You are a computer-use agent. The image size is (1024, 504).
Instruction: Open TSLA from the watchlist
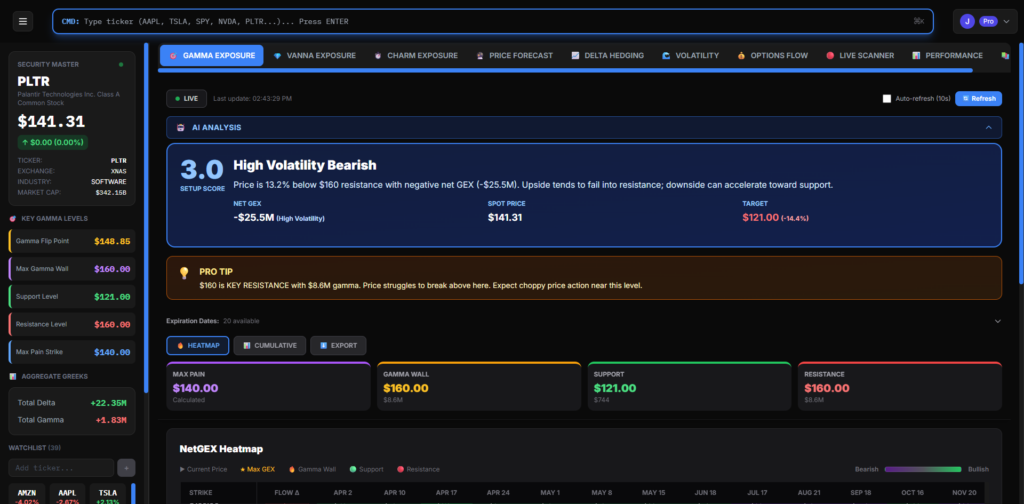[108, 494]
